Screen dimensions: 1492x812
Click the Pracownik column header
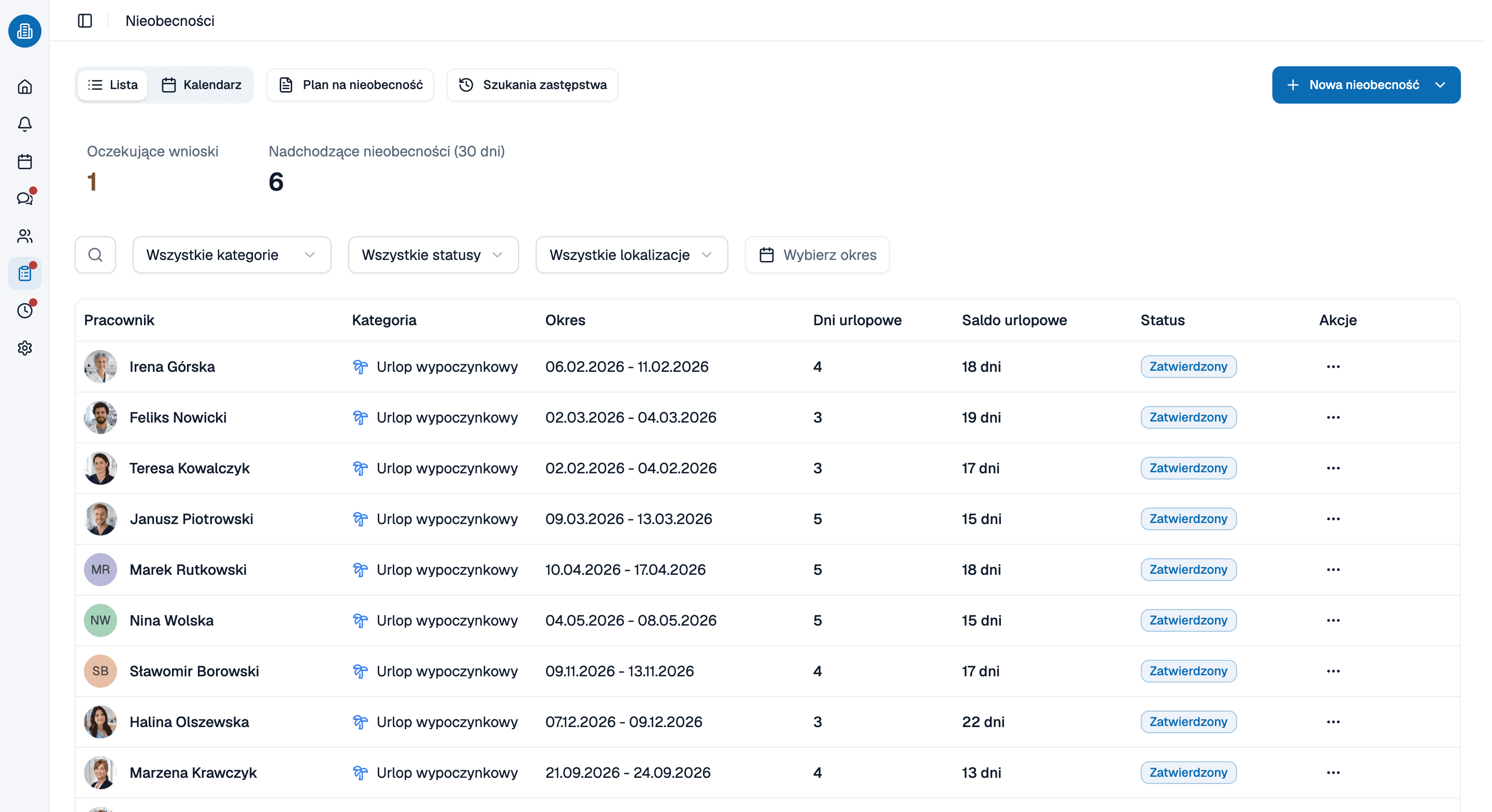coord(119,320)
